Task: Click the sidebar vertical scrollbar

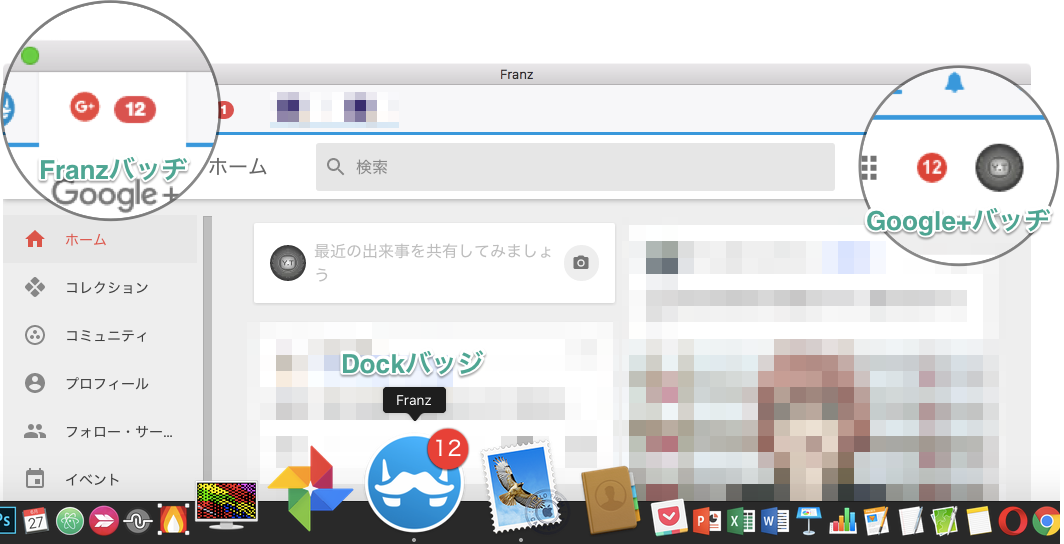Action: point(208,358)
